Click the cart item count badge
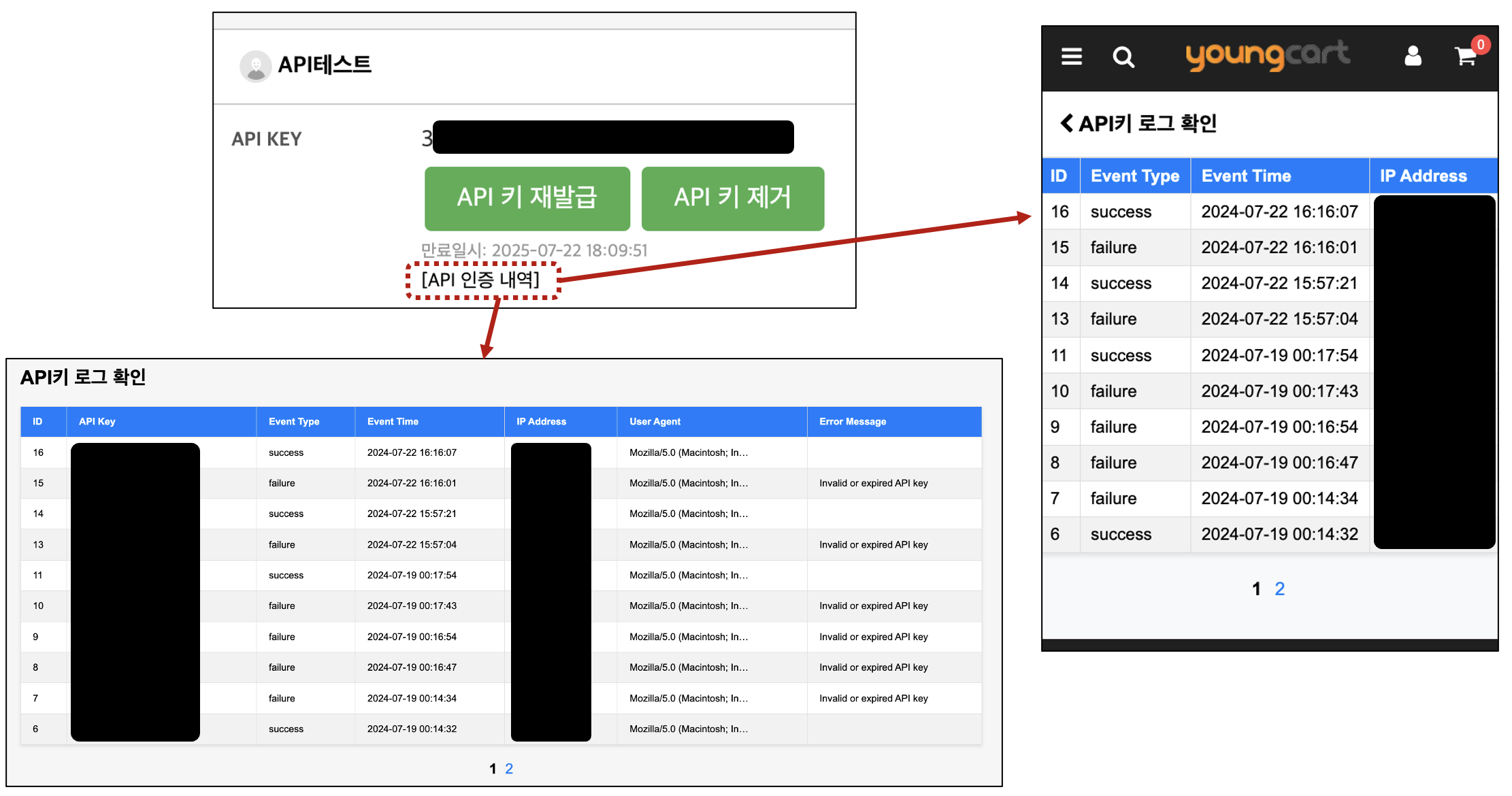Viewport: 1512px width, 796px height. 1481,45
